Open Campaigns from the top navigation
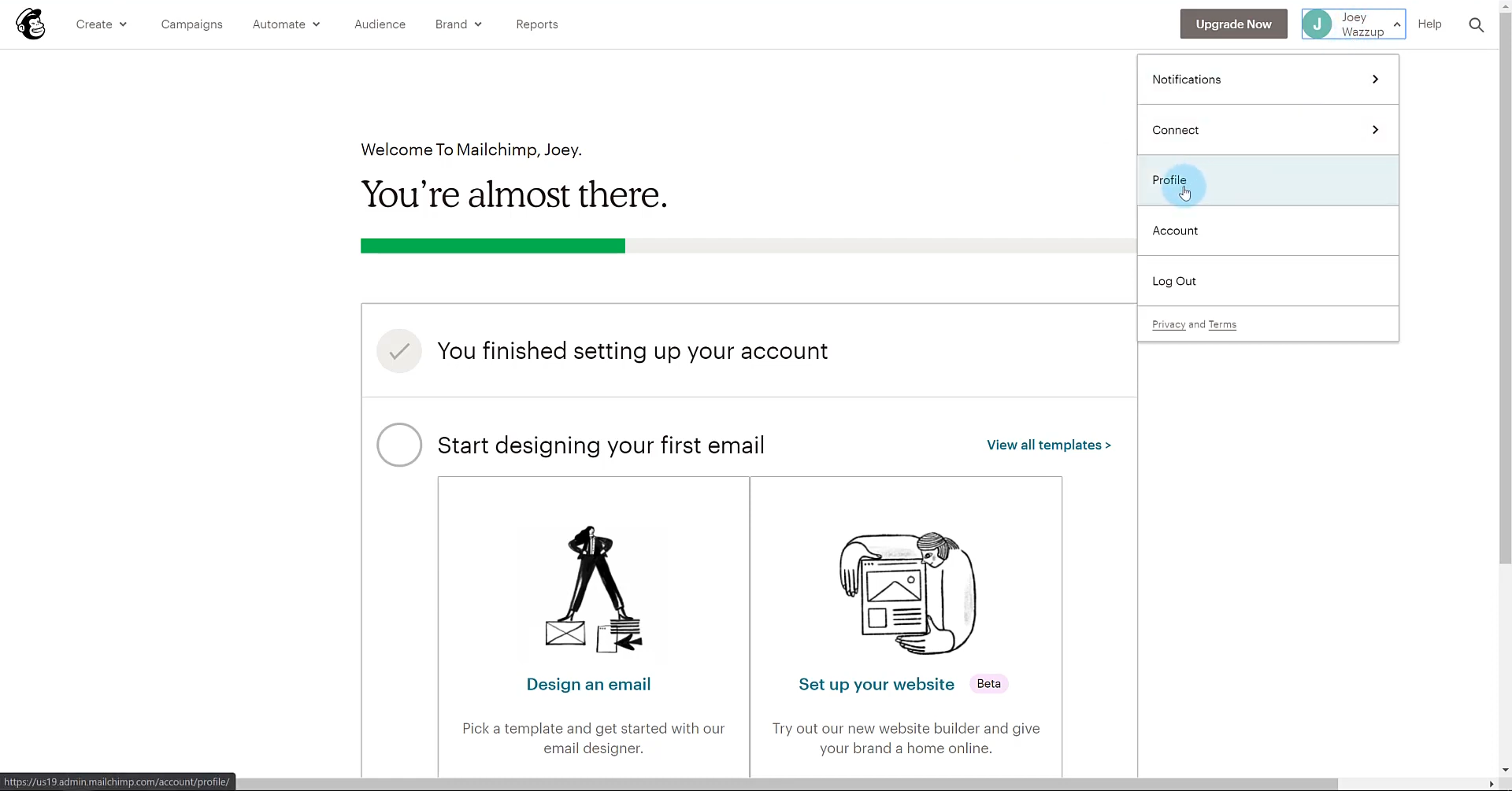The height and width of the screenshot is (791, 1512). point(191,24)
